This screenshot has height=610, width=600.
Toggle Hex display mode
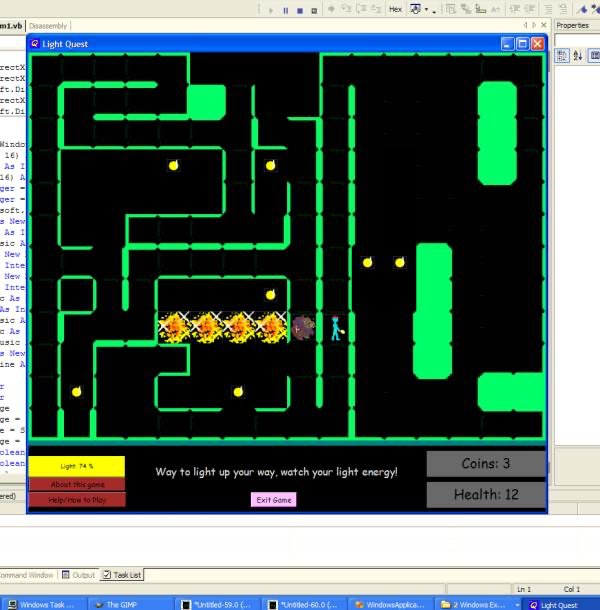pyautogui.click(x=395, y=9)
